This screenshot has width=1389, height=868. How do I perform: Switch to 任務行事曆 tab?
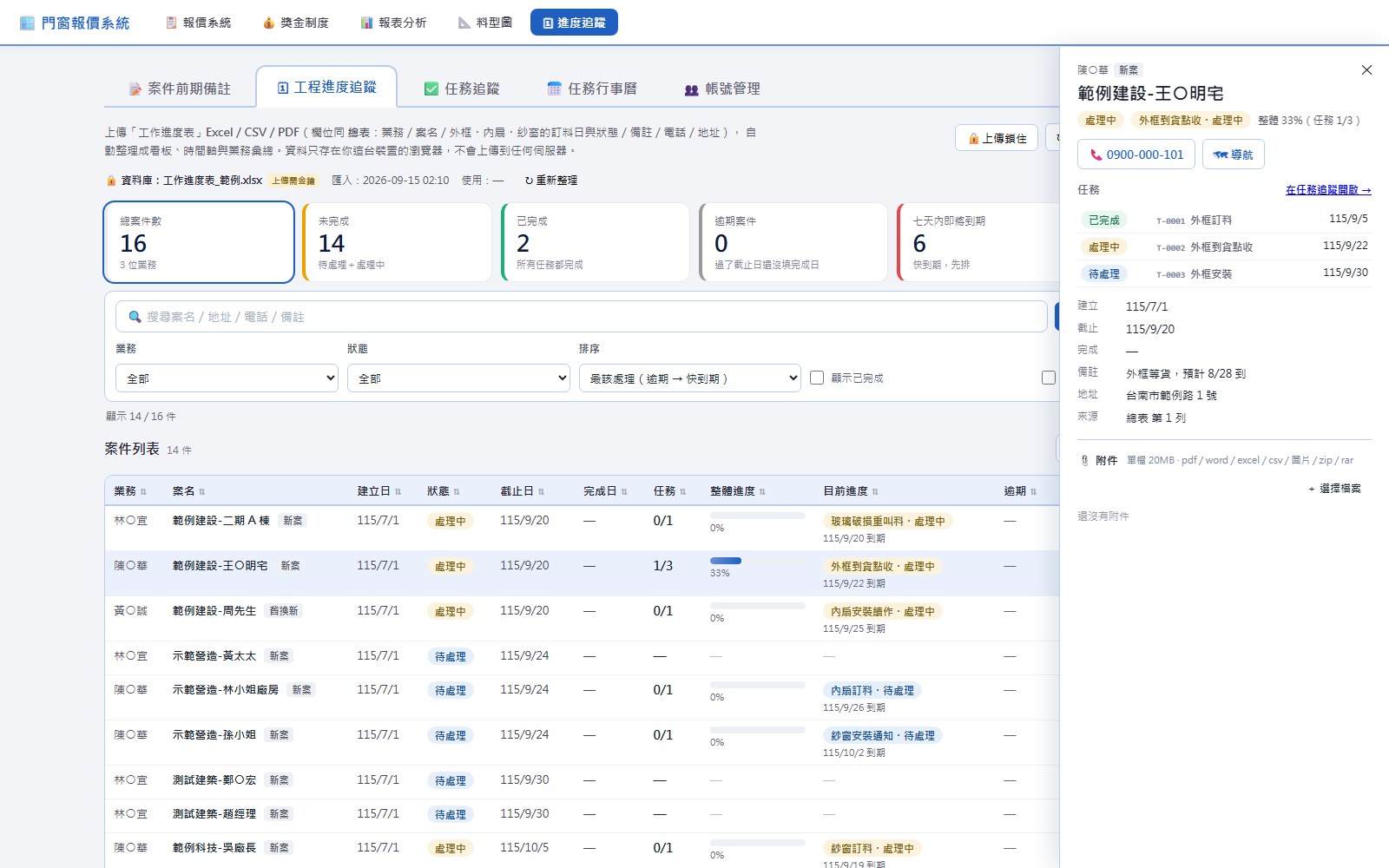click(591, 89)
